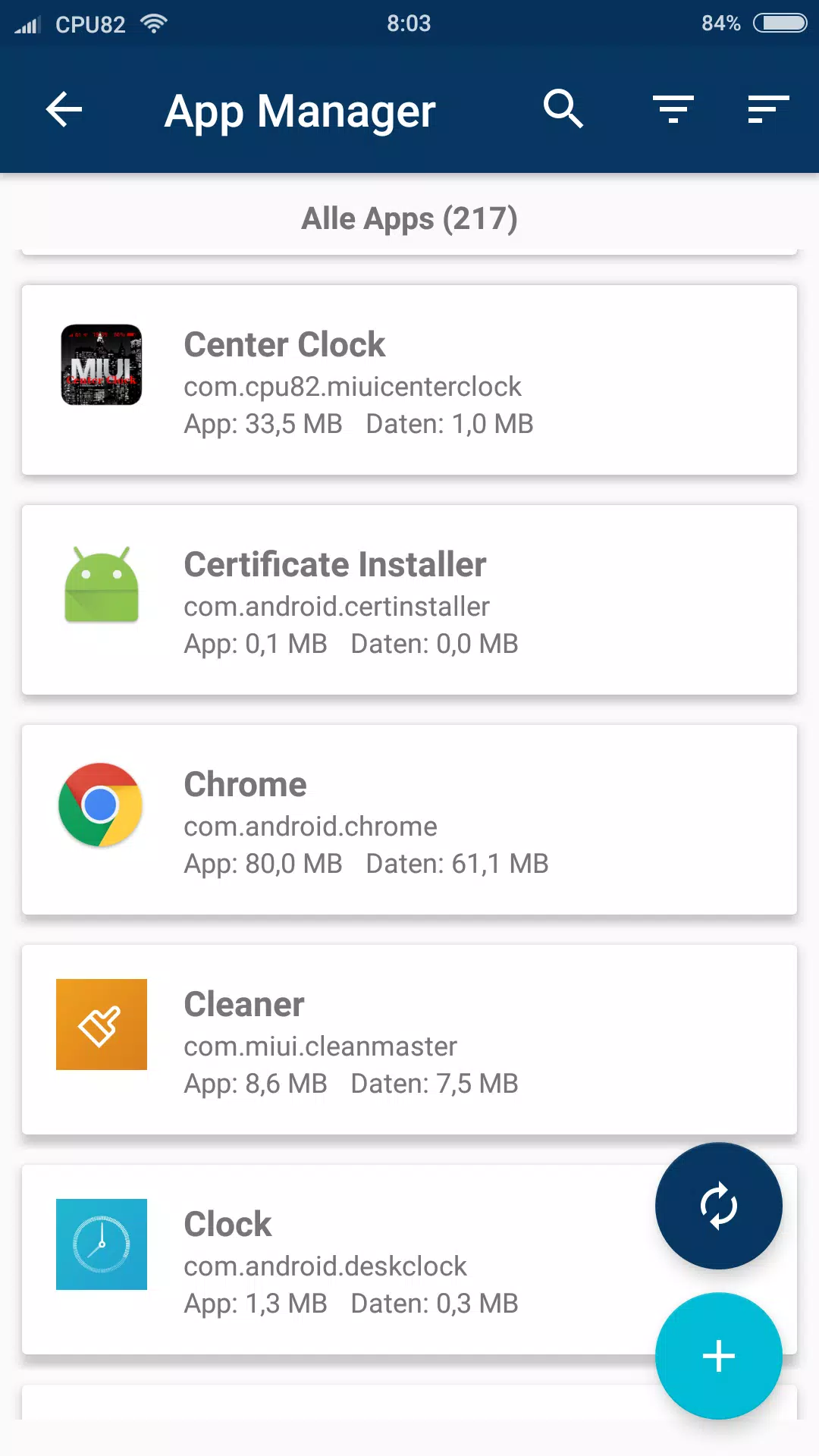Tap the plus floating action button

click(719, 1356)
